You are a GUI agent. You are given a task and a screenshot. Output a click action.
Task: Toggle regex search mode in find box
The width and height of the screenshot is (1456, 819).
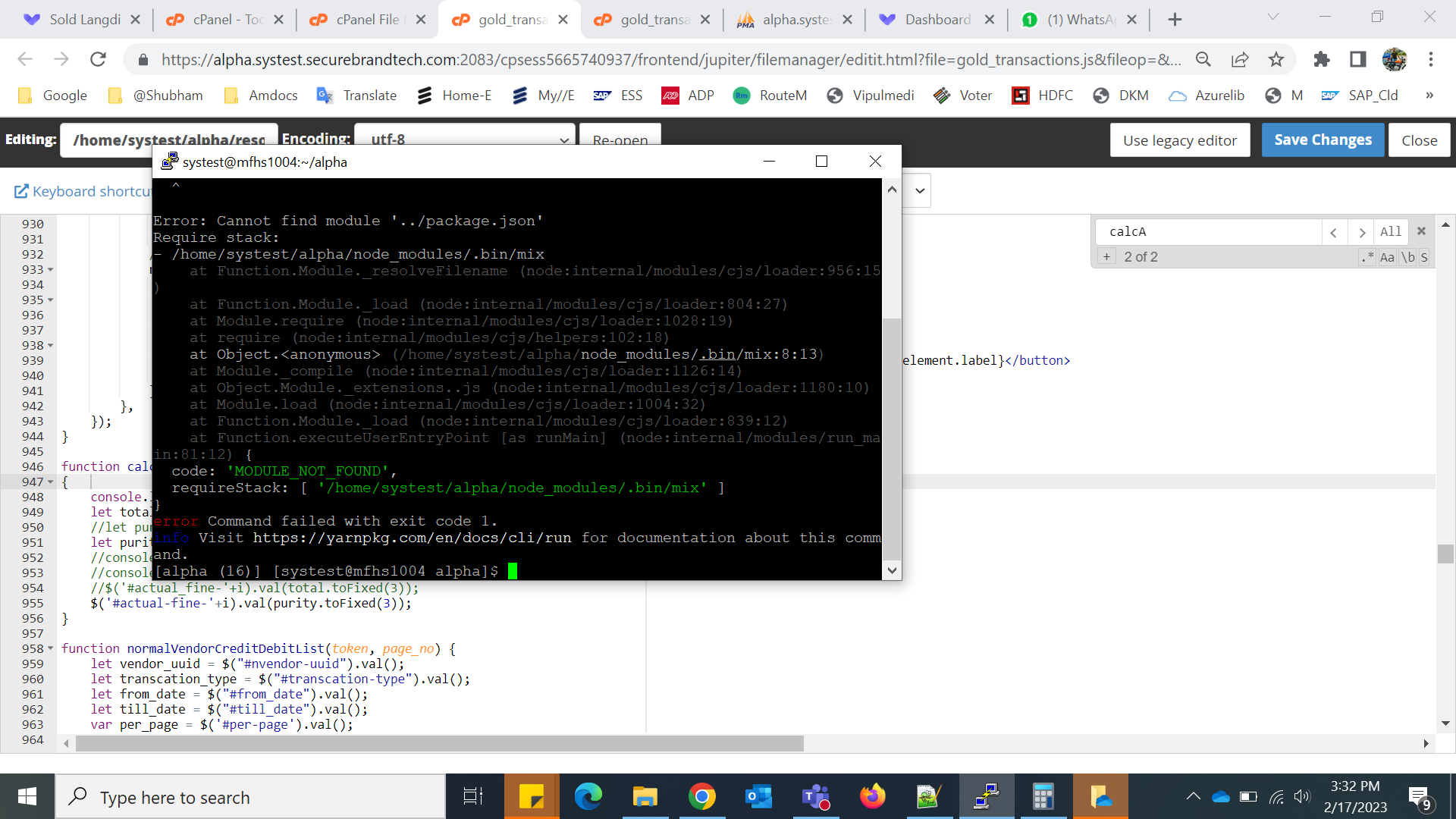pyautogui.click(x=1367, y=257)
